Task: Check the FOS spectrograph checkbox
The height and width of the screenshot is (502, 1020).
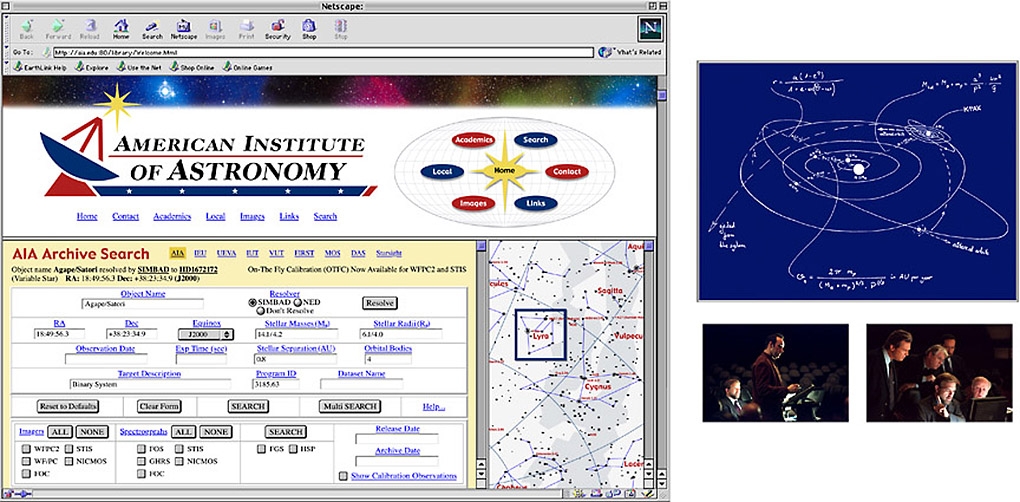Action: tap(141, 449)
